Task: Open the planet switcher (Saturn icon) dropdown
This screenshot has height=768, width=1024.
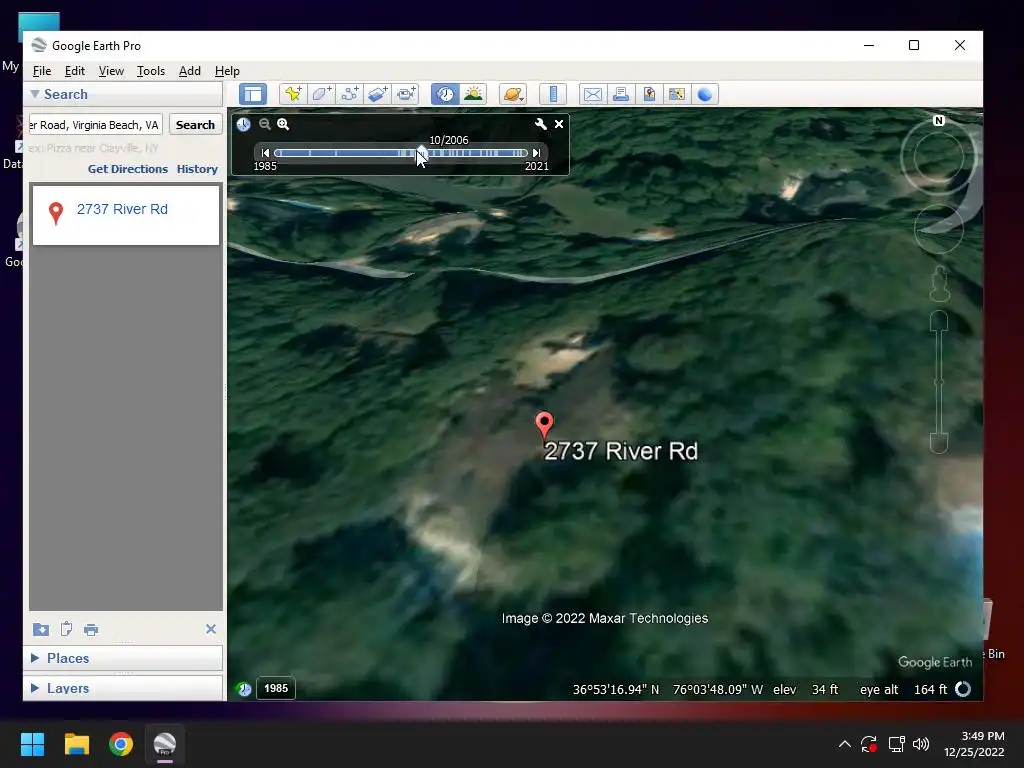Action: pos(513,94)
